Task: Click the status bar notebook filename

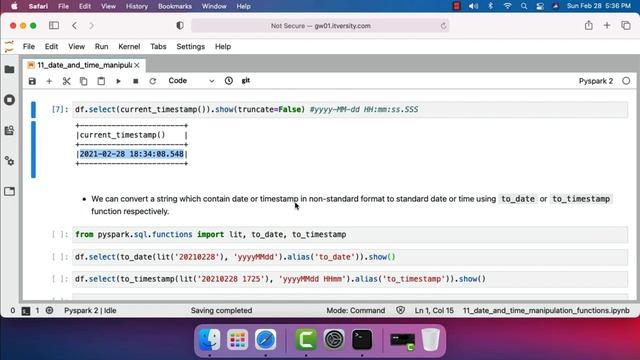Action: pyautogui.click(x=546, y=311)
